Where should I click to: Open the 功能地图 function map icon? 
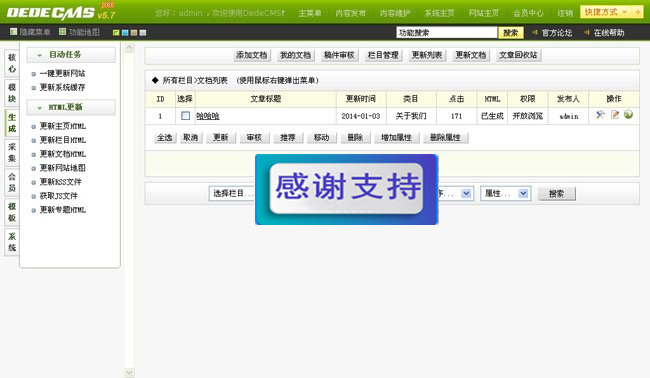tap(63, 32)
